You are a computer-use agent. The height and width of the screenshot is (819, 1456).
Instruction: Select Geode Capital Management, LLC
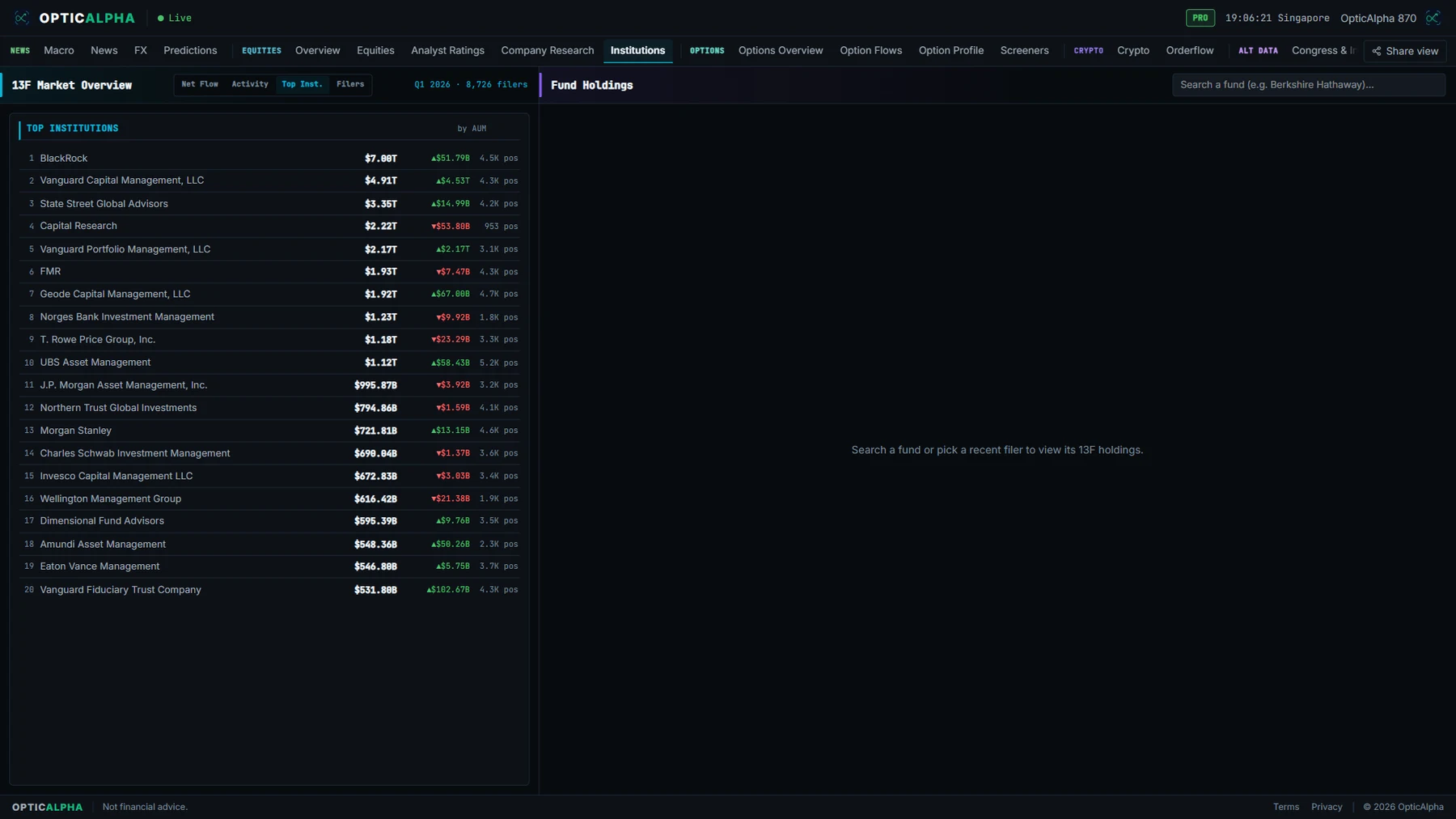pos(269,294)
